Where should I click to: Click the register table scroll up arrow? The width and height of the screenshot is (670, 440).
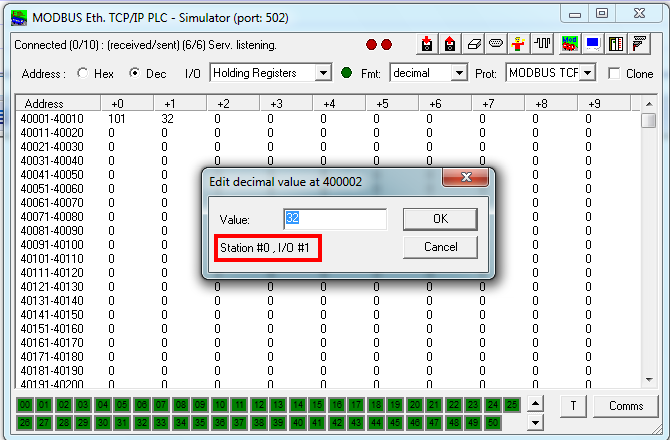click(649, 104)
